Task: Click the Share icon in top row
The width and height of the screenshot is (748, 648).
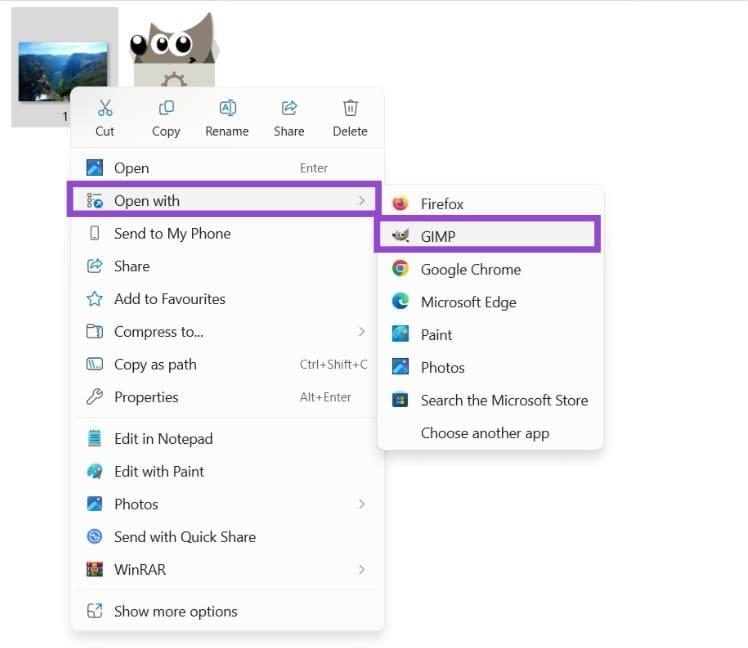Action: (x=289, y=108)
